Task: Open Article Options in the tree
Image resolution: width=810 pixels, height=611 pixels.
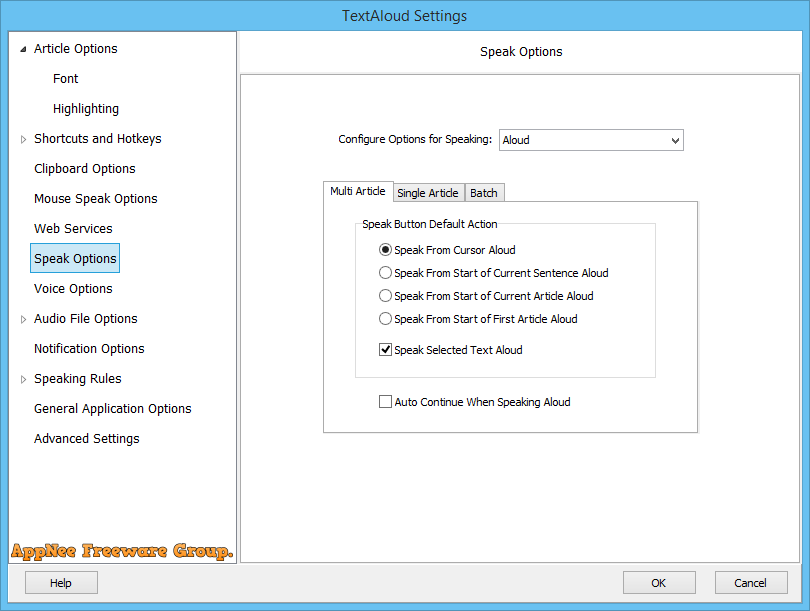Action: pyautogui.click(x=76, y=49)
